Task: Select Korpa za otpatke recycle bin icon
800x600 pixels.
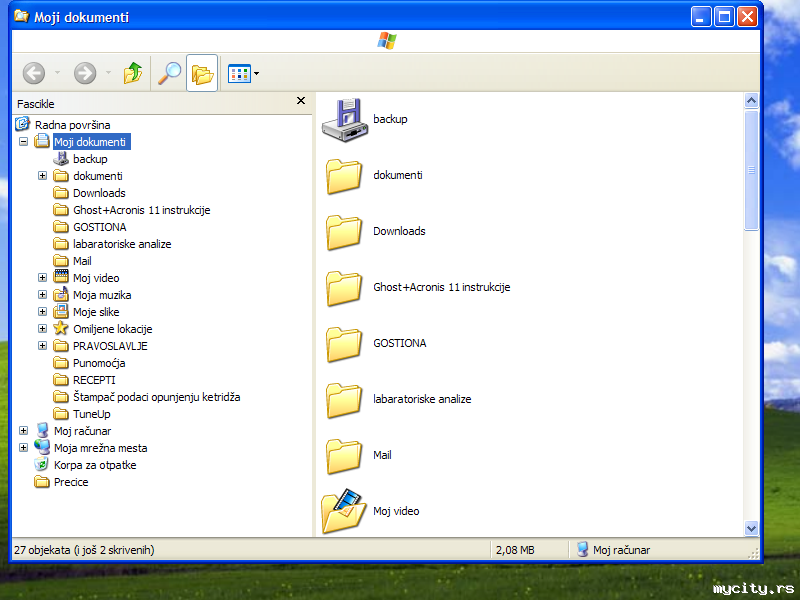Action: [x=41, y=464]
